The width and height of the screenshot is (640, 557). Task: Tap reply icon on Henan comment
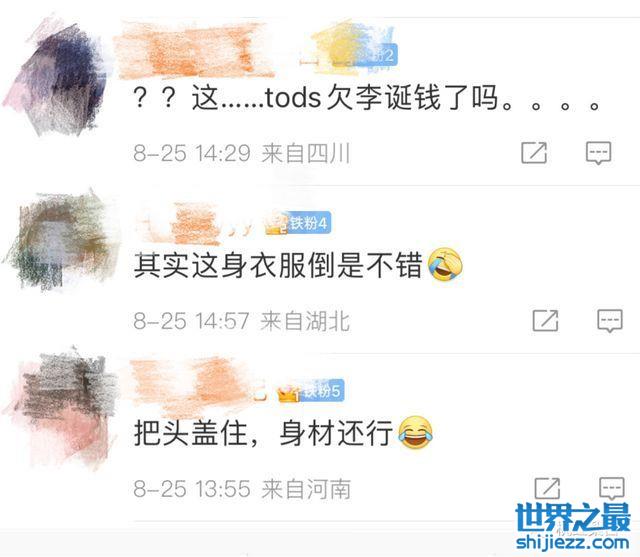coord(611,488)
